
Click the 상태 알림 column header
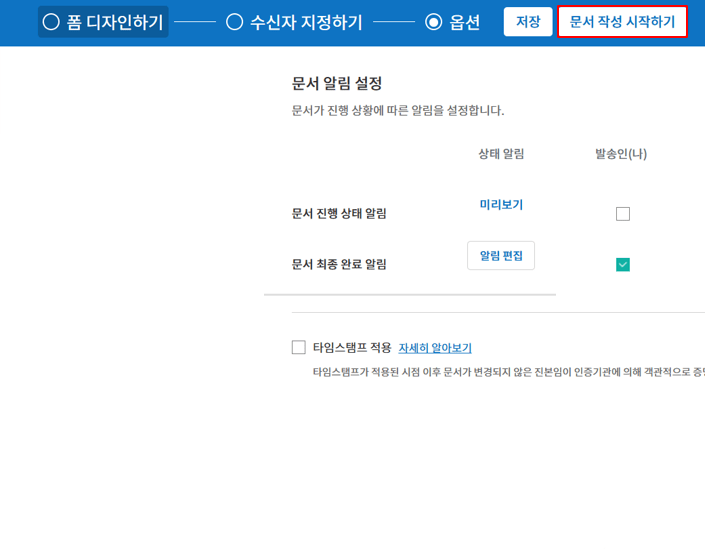click(x=501, y=154)
